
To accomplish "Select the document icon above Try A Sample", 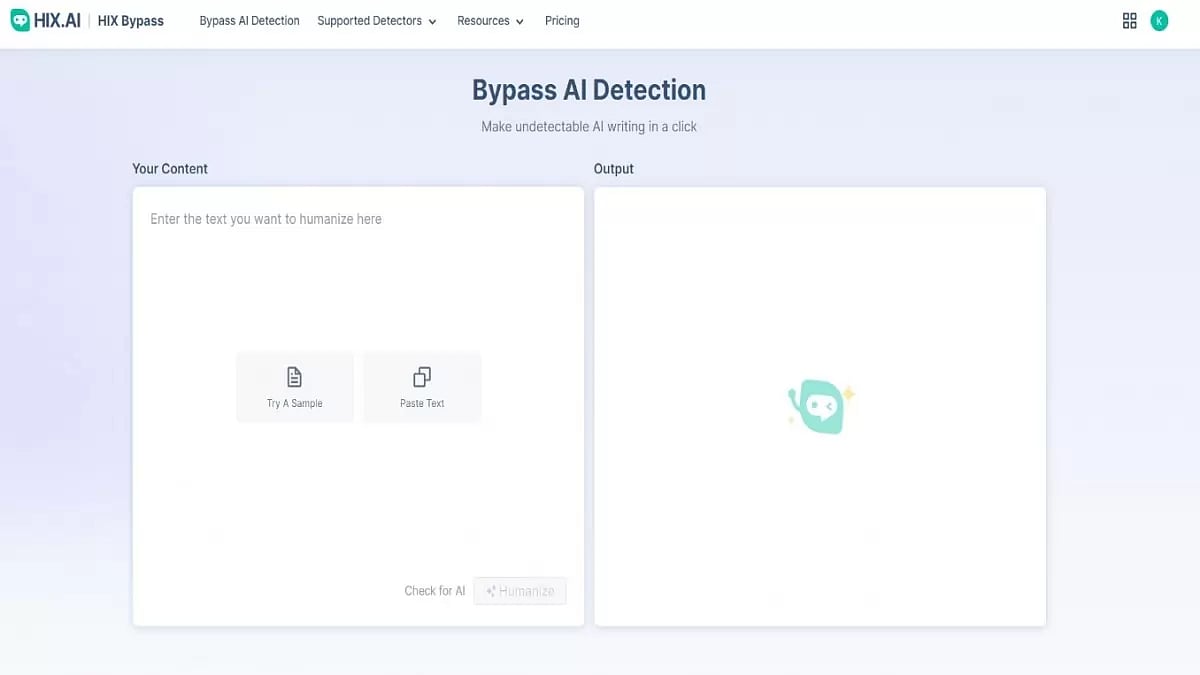I will 294,375.
